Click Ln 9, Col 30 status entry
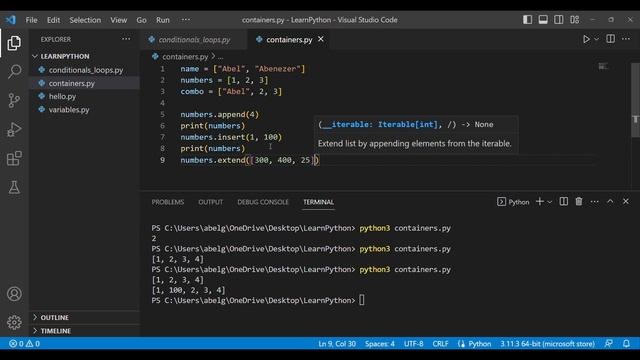 coord(337,344)
